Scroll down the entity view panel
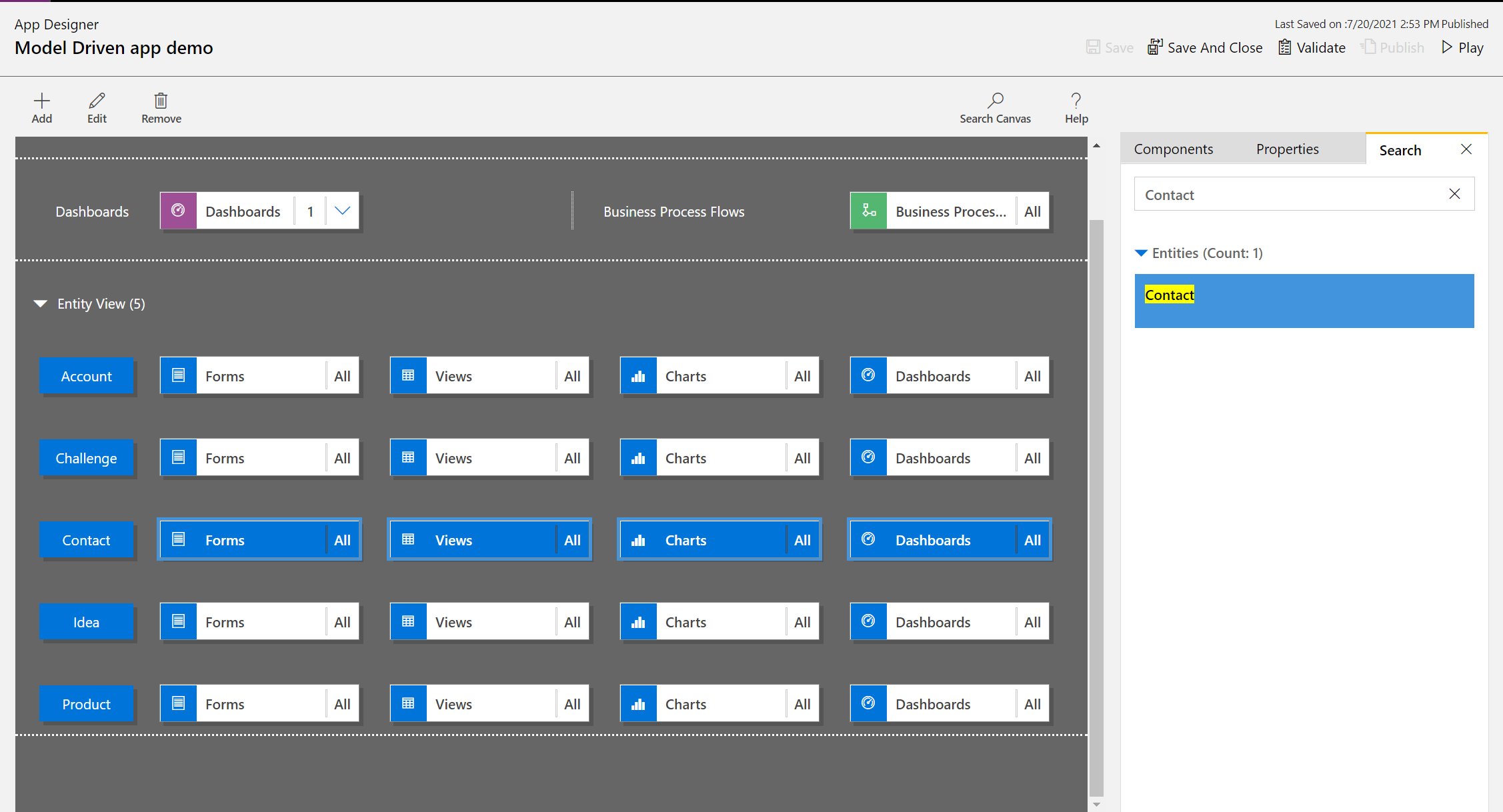The height and width of the screenshot is (812, 1503). pyautogui.click(x=1096, y=805)
